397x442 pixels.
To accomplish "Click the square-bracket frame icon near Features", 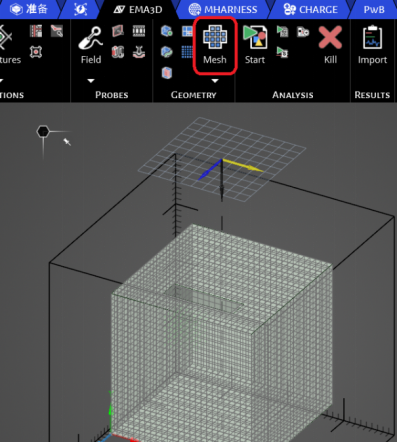I will click(x=36, y=52).
